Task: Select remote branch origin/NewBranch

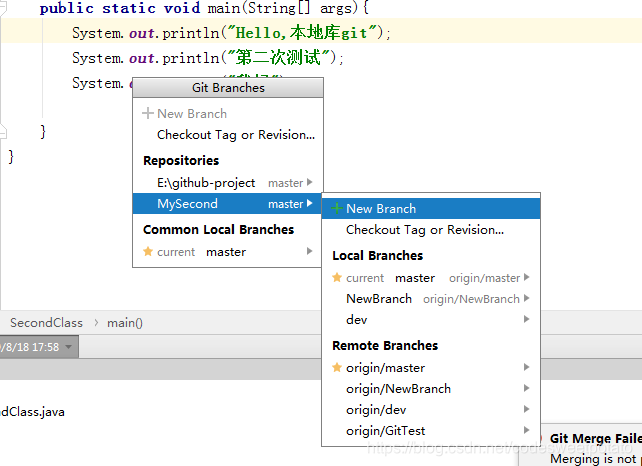Action: [x=431, y=389]
